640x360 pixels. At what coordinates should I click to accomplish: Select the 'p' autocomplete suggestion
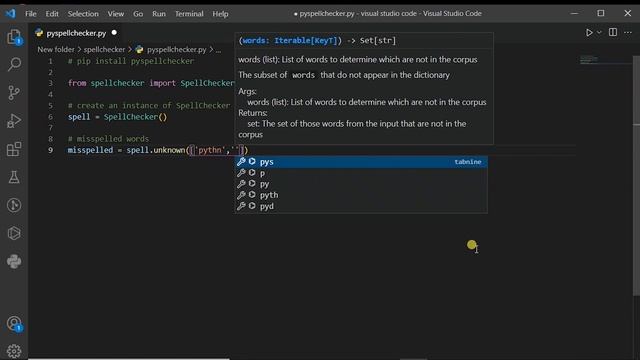[x=361, y=173]
